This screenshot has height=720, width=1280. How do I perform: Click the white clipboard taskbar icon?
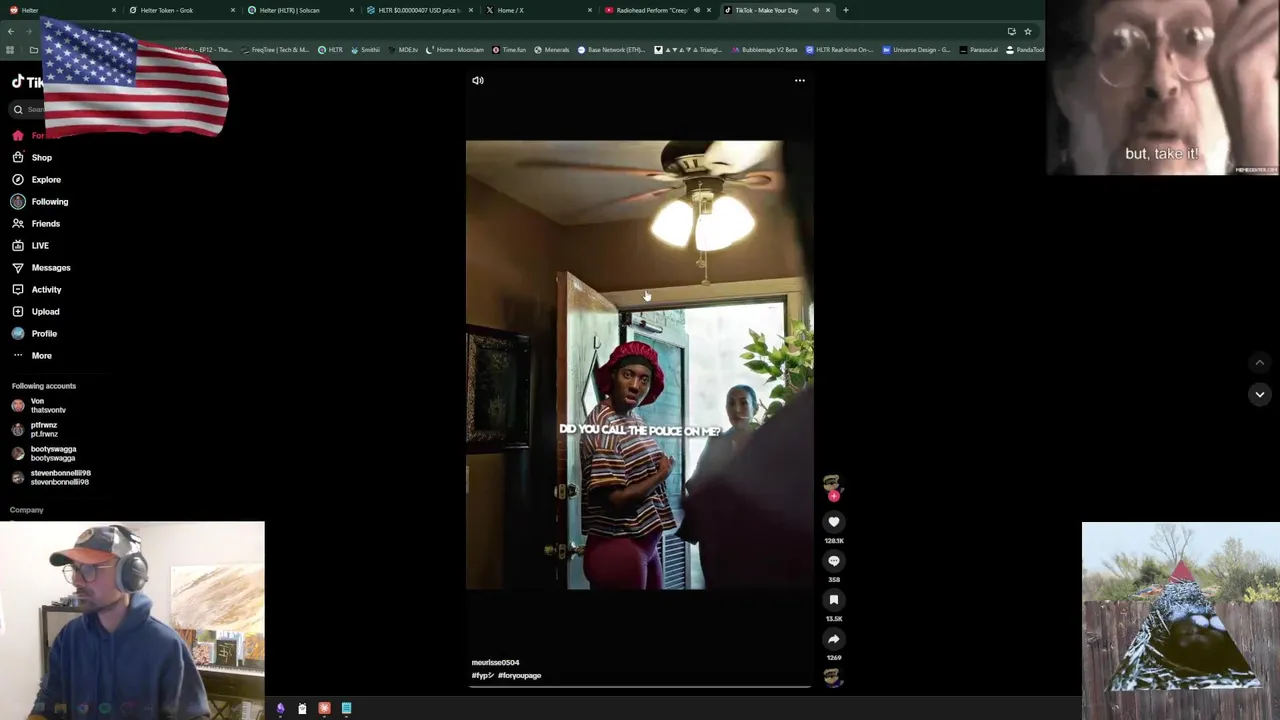click(x=302, y=708)
